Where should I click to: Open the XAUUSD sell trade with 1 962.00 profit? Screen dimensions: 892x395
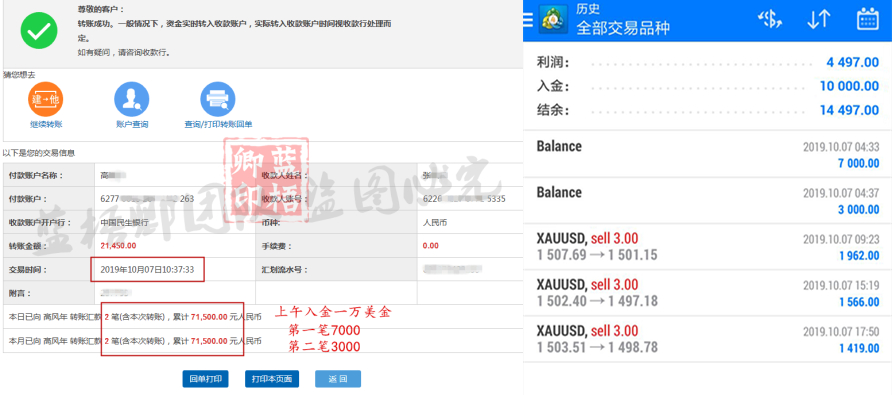(x=708, y=247)
